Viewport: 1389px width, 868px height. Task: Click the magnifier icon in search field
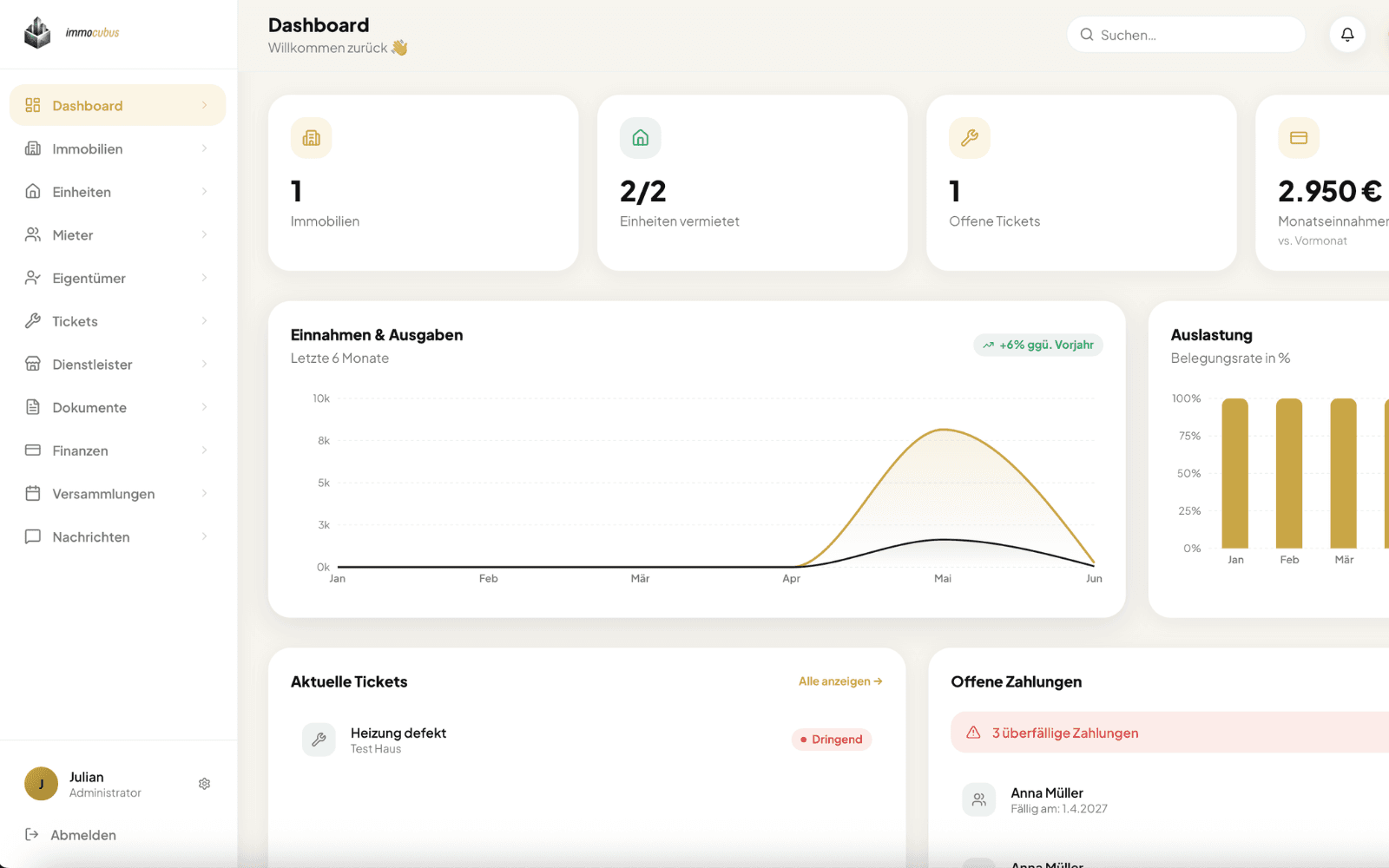click(x=1087, y=35)
